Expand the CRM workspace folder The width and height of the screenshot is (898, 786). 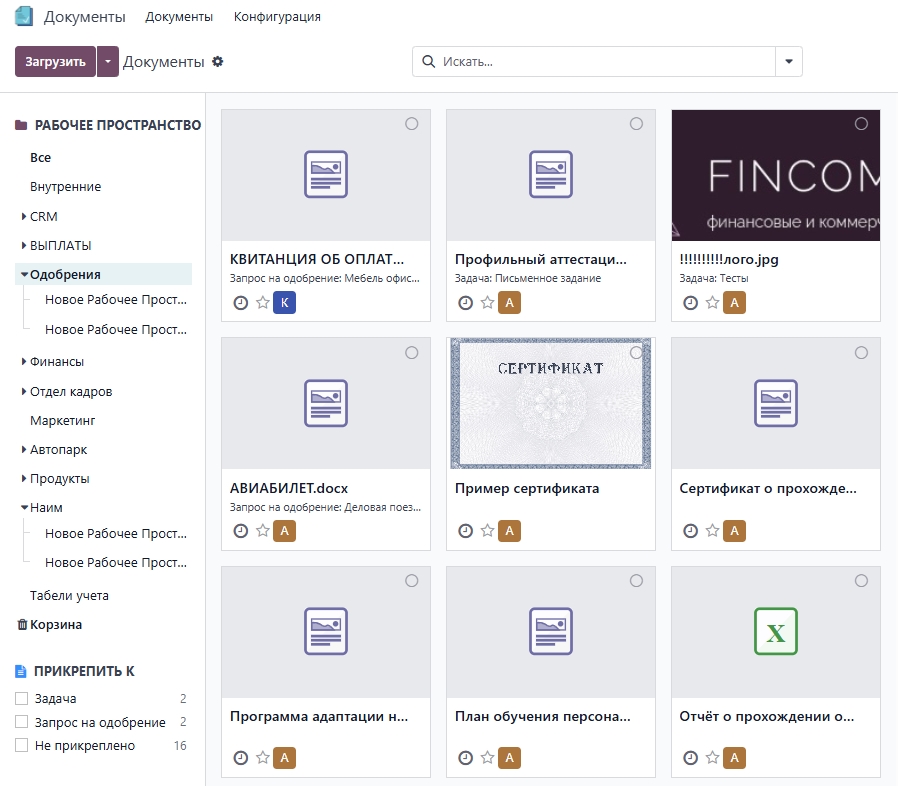point(24,217)
